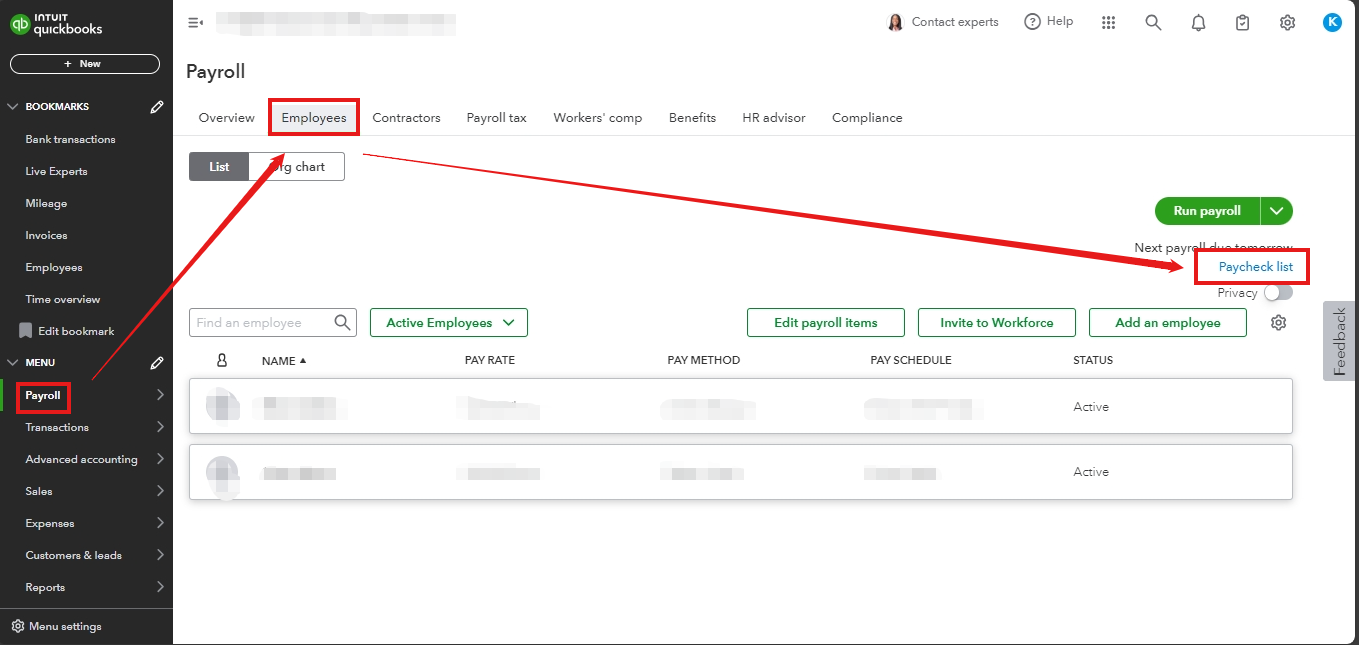Open the Run payroll dropdown arrow
Screen dimensions: 1359x645
(1277, 211)
